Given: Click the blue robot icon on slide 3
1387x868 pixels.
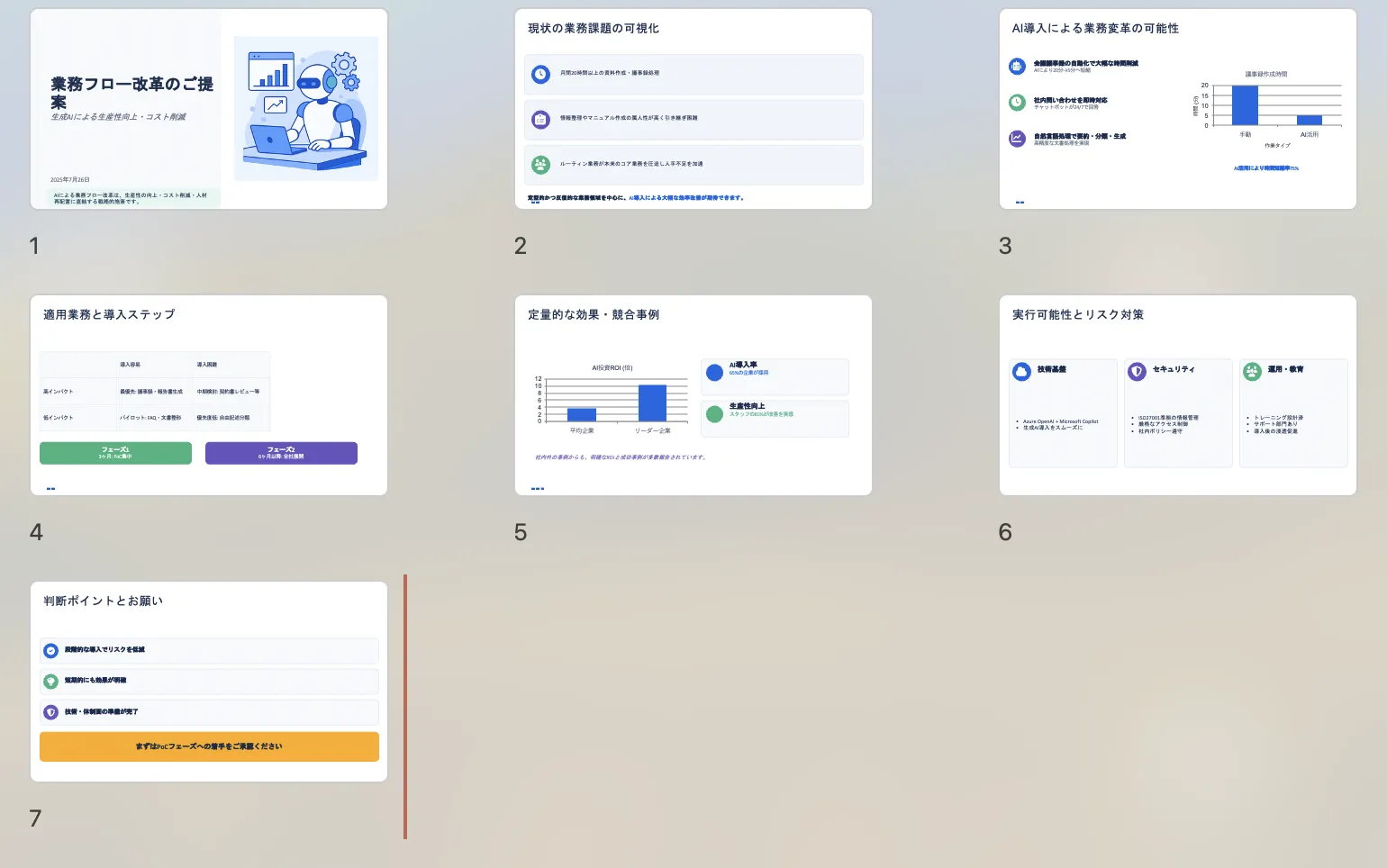Looking at the screenshot, I should click(x=1017, y=66).
